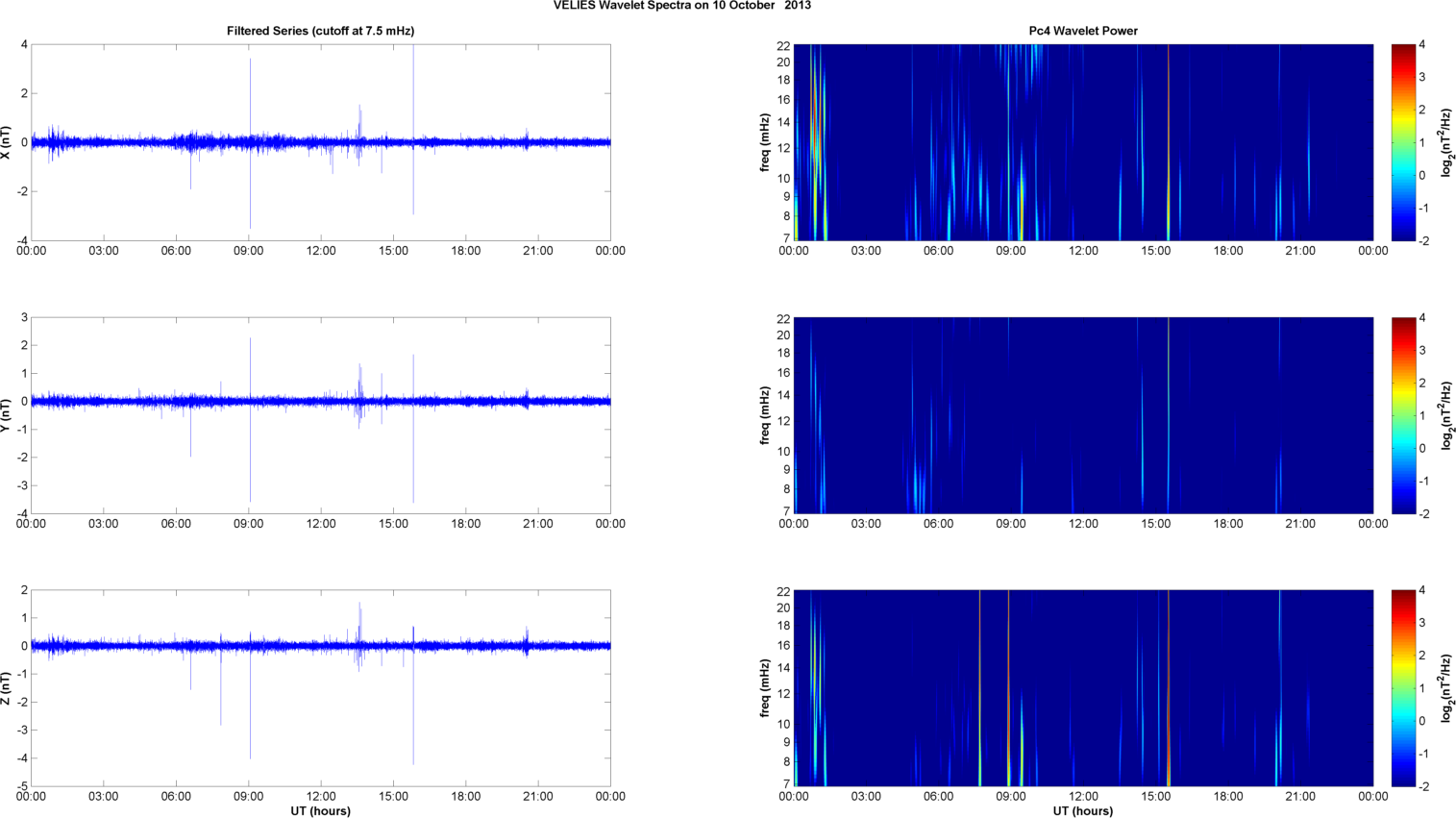Screen dimensions: 1456x818
Task: Click "freq (mHz)" label of the top spectrogram
Action: pyautogui.click(x=765, y=142)
